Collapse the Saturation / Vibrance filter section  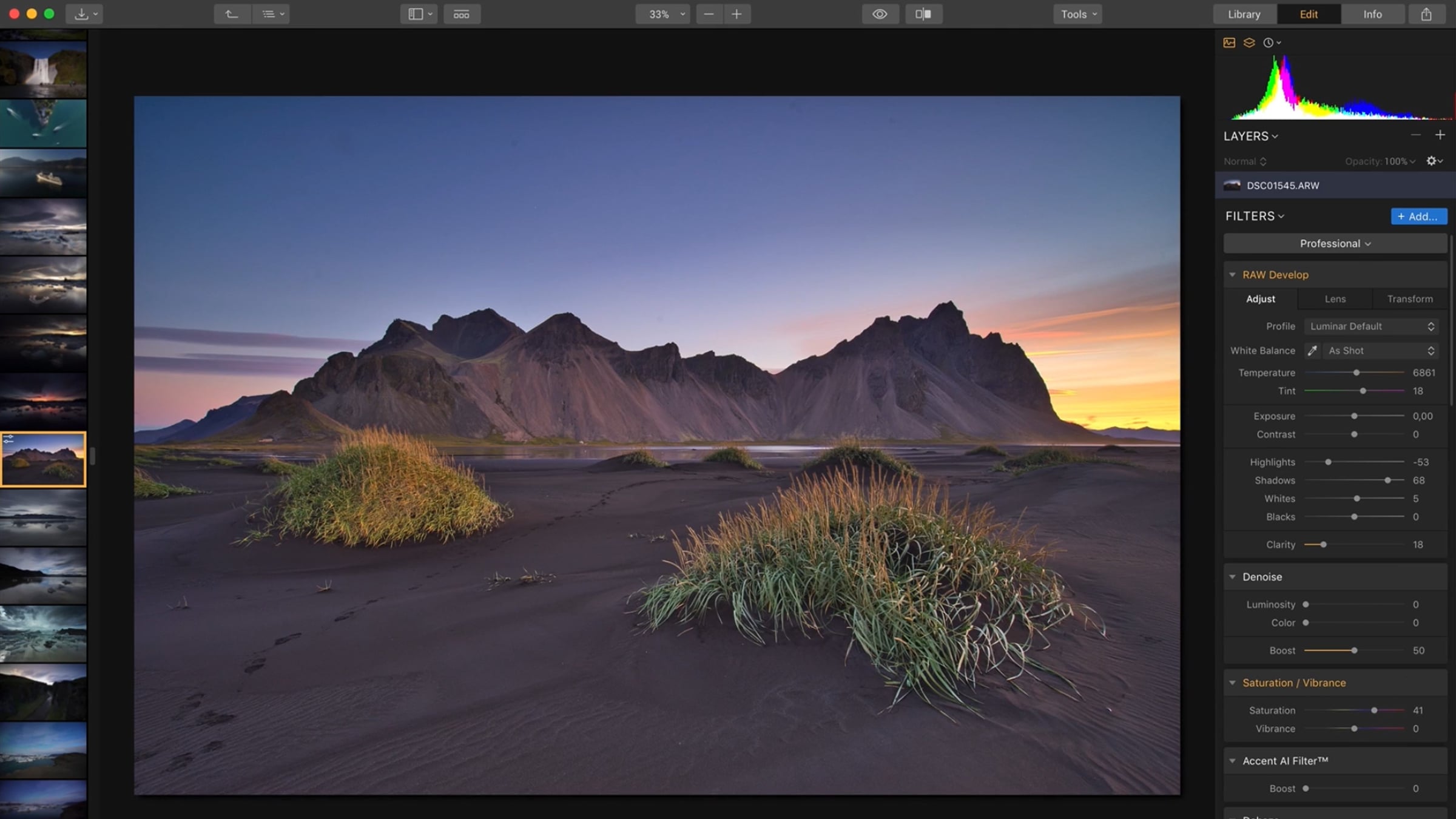click(x=1232, y=682)
